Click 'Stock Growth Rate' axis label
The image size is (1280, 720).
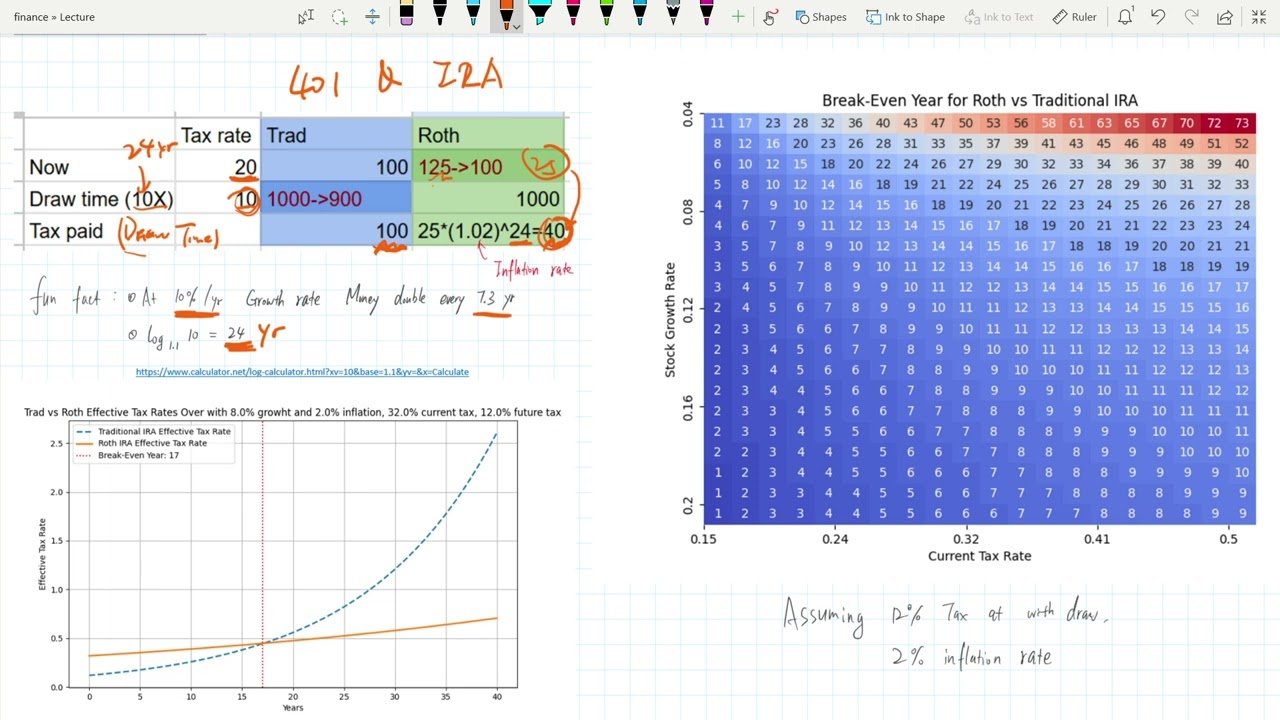click(x=670, y=320)
